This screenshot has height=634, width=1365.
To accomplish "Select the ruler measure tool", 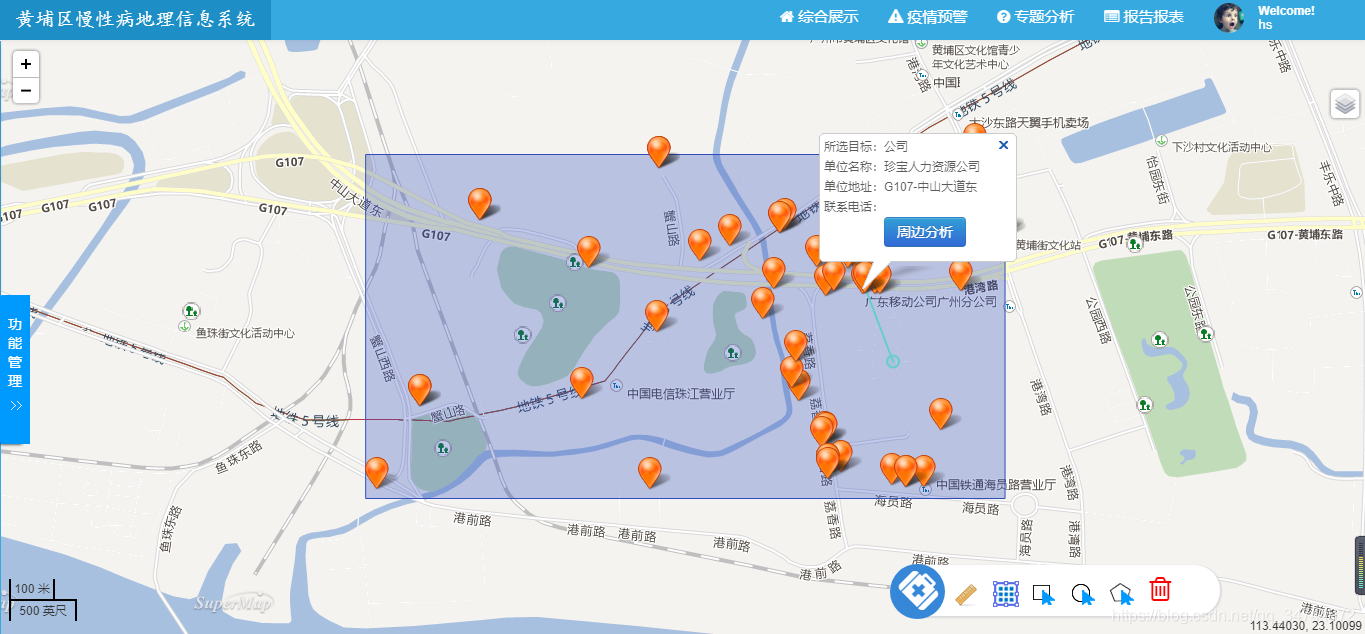I will coord(965,593).
